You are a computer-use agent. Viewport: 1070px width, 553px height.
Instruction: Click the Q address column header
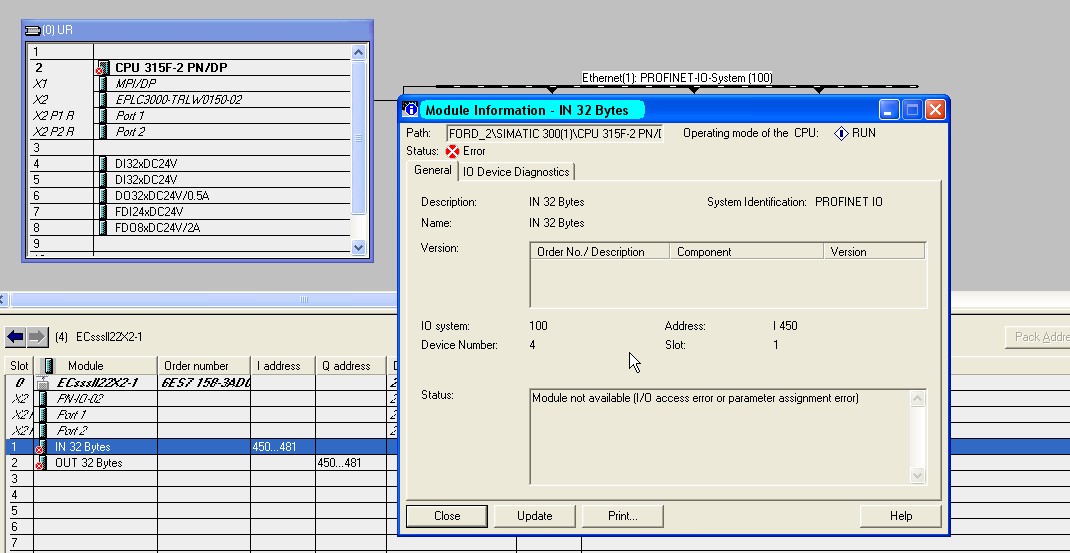coord(351,366)
